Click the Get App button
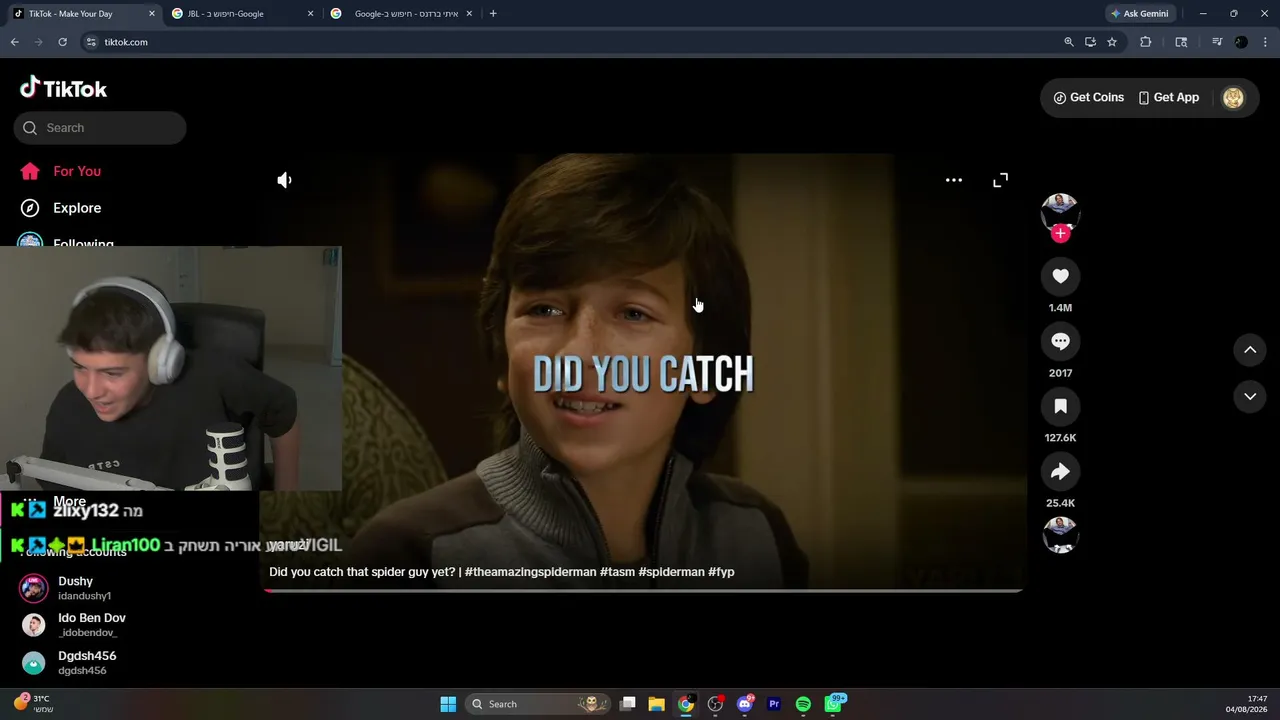This screenshot has height=720, width=1280. coord(1168,97)
